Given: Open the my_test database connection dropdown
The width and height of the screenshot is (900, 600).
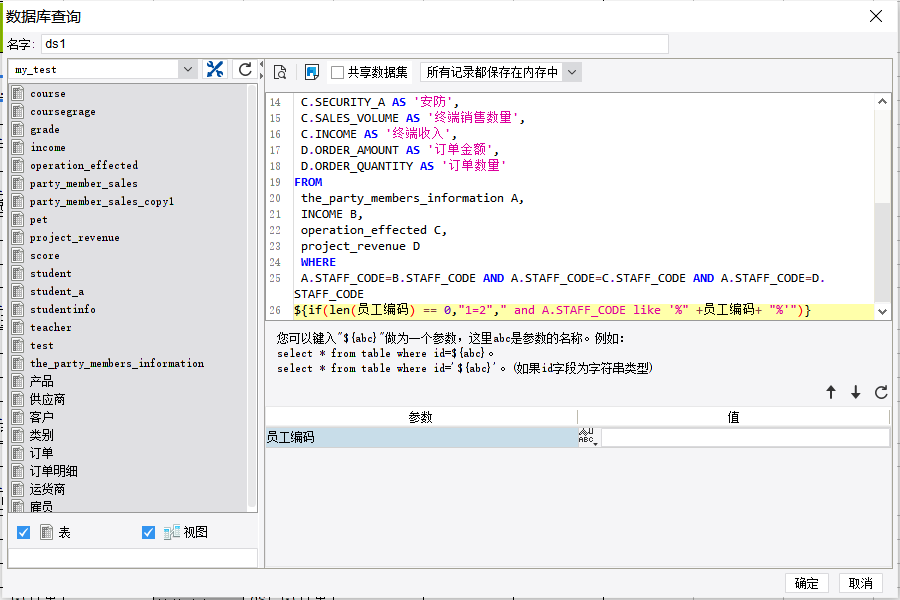Looking at the screenshot, I should [x=188, y=69].
